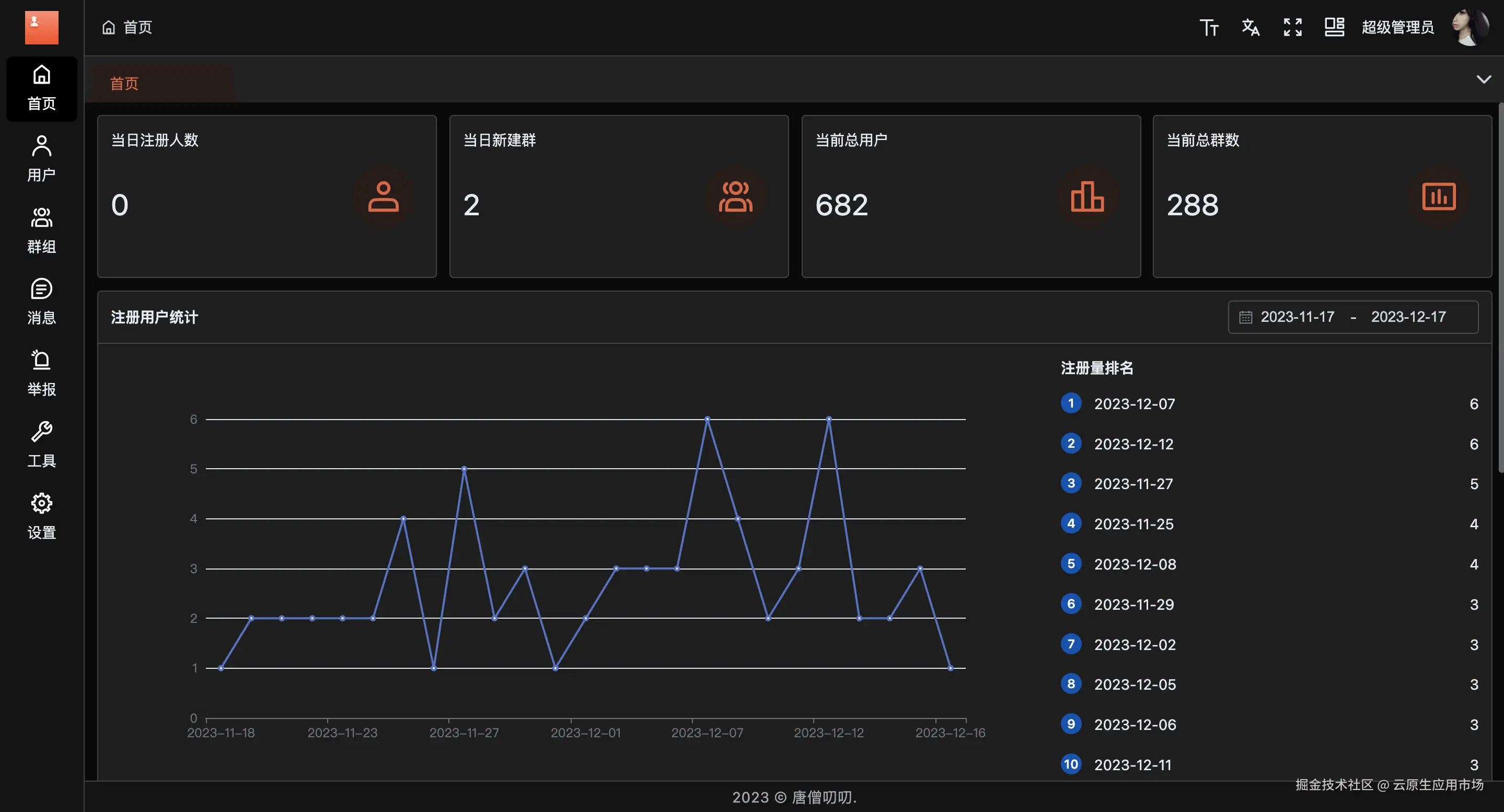Click the layout settings icon
The image size is (1504, 812).
1334,28
